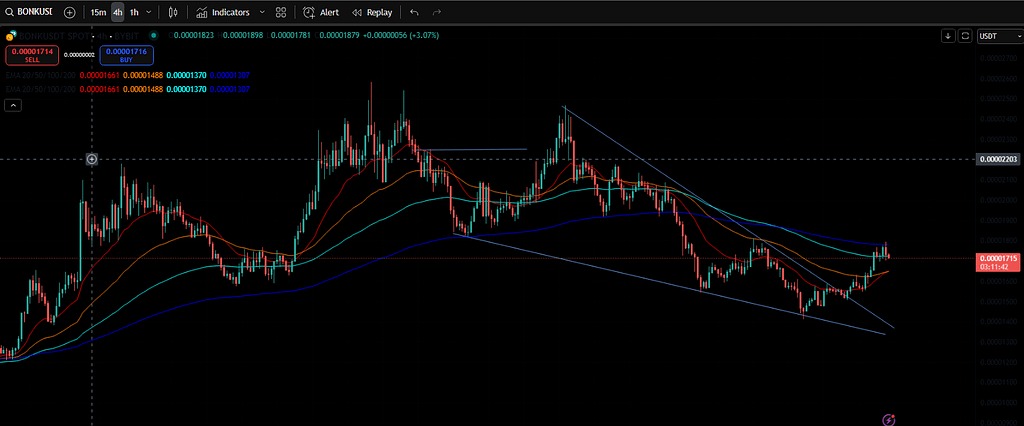Switch chart to the 1h interval
Screen dimensions: 1024x426
pyautogui.click(x=134, y=12)
